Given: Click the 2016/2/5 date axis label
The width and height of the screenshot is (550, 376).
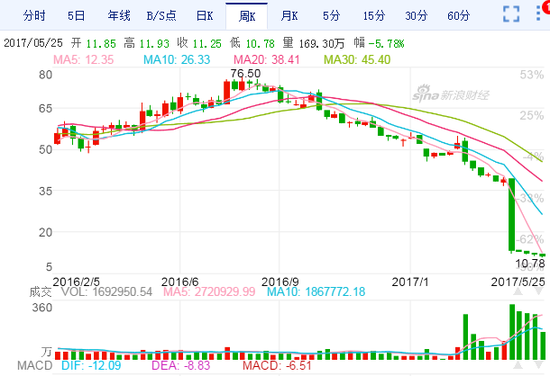Looking at the screenshot, I should pyautogui.click(x=76, y=282).
